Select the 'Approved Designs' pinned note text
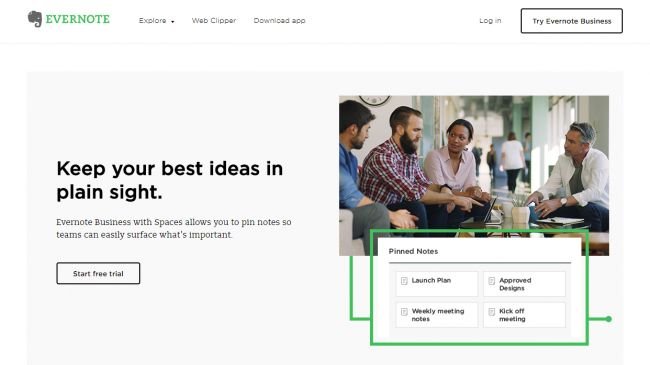Screen dimensions: 650x365 point(515,284)
